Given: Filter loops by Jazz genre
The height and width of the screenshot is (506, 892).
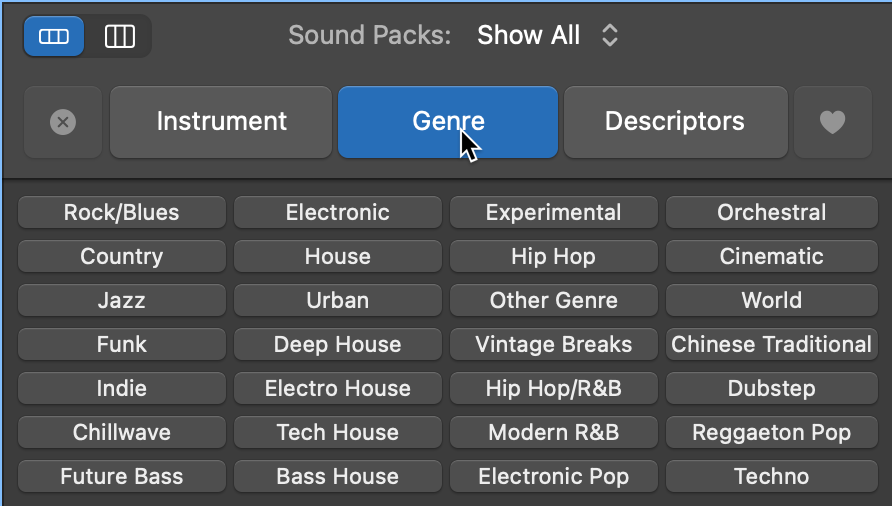Looking at the screenshot, I should coord(122,300).
